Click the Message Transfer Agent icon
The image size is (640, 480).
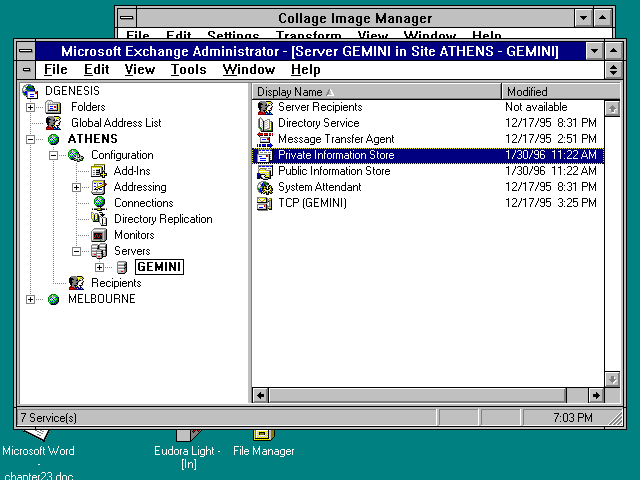point(265,139)
